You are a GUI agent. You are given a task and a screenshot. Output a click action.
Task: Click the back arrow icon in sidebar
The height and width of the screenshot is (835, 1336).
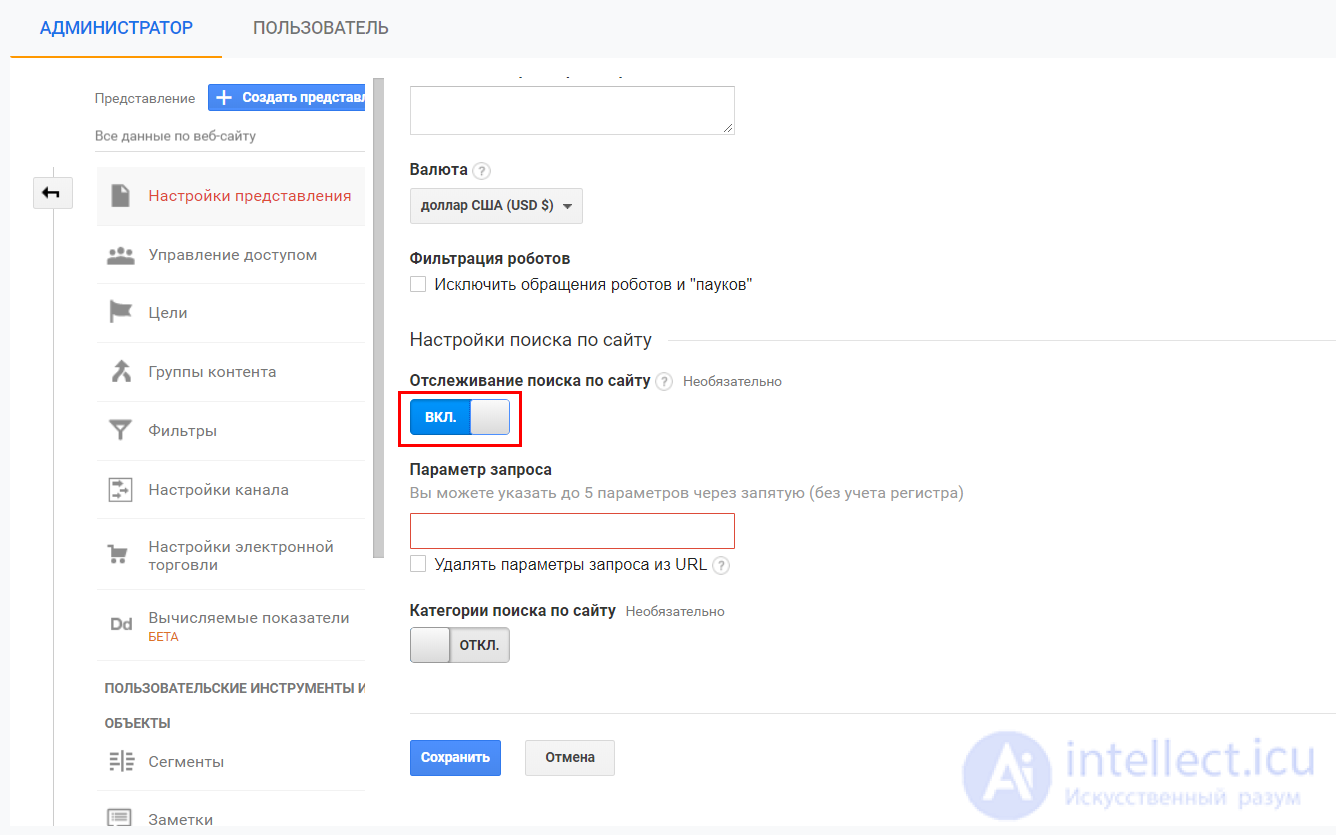pyautogui.click(x=52, y=193)
